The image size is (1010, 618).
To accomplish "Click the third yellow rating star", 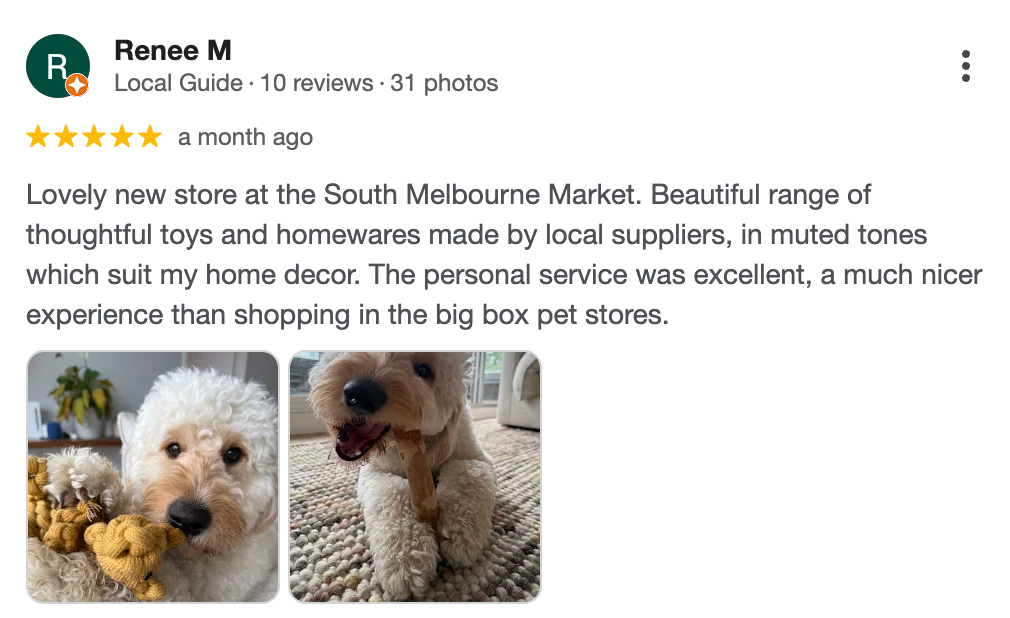I will click(94, 137).
